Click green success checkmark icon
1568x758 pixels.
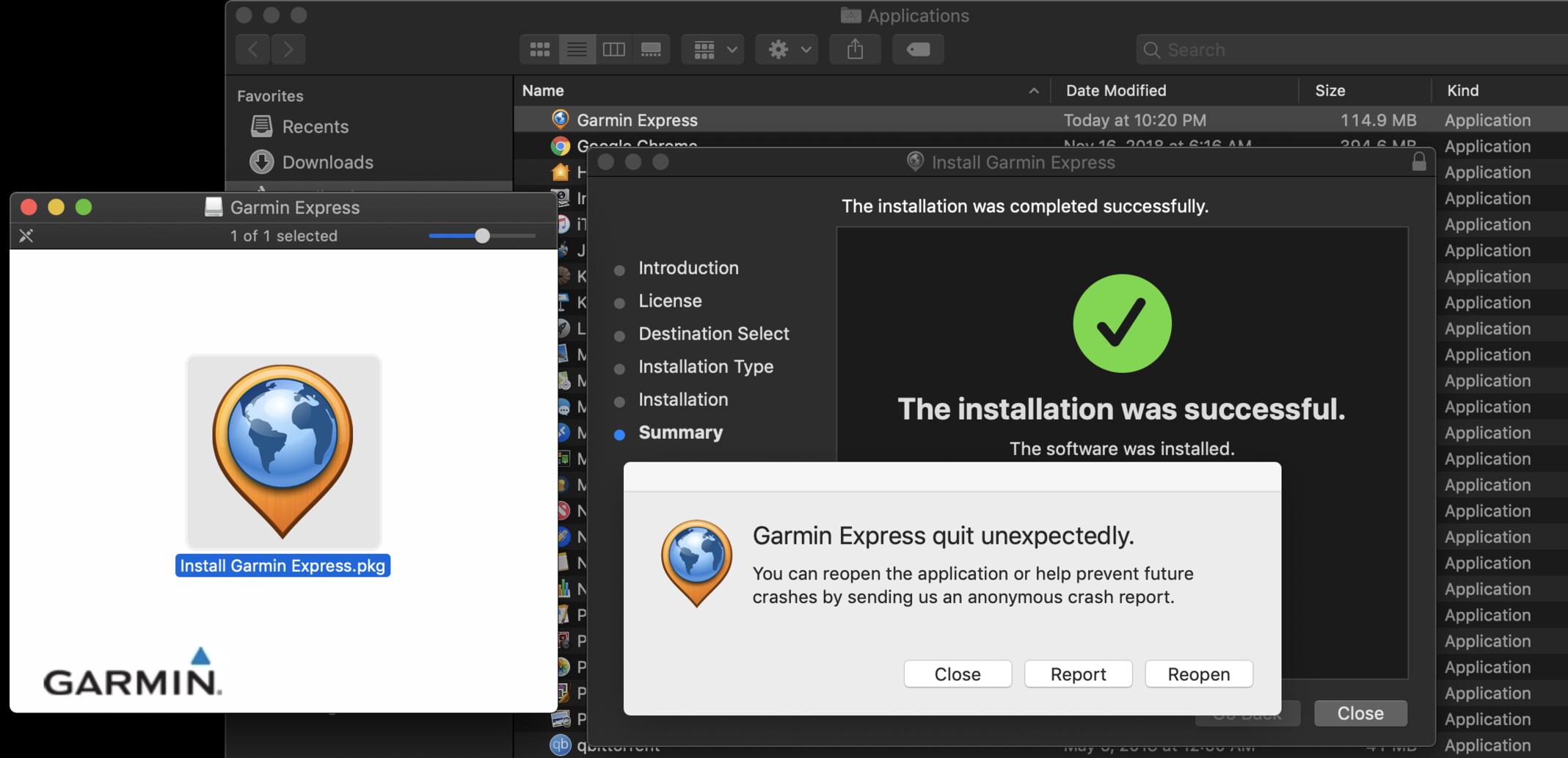point(1122,324)
